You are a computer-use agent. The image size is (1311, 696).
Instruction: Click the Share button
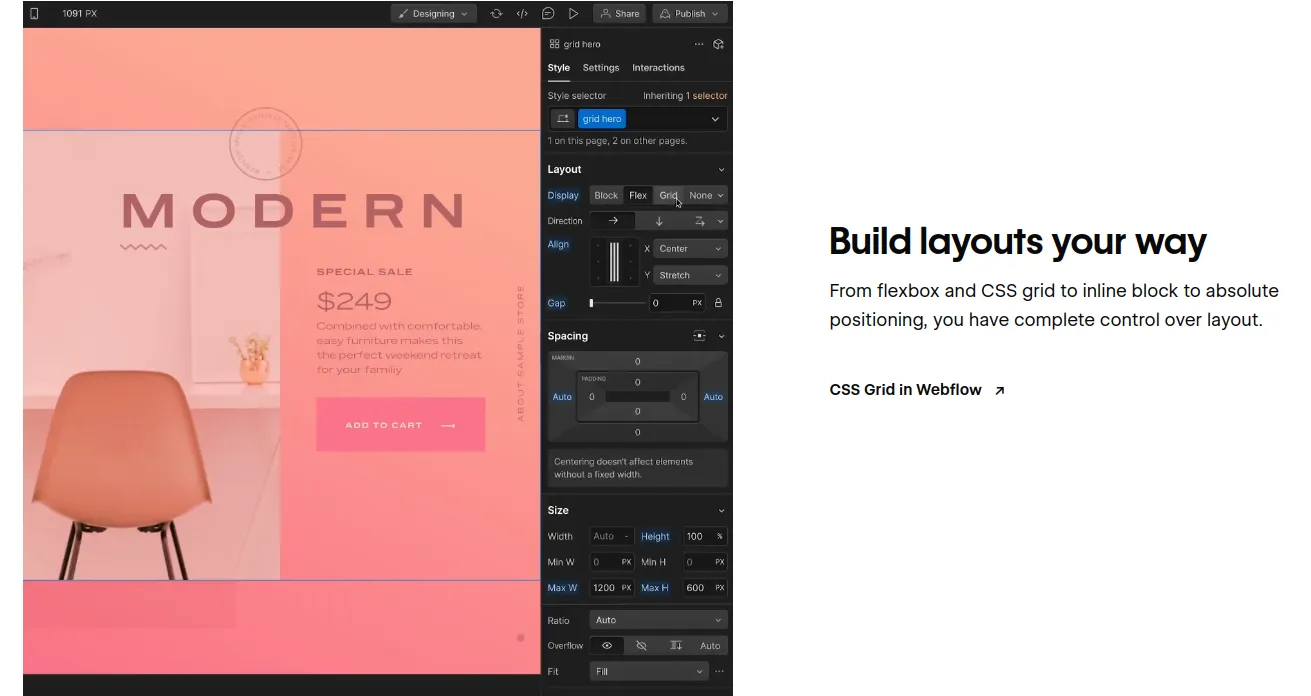(619, 14)
